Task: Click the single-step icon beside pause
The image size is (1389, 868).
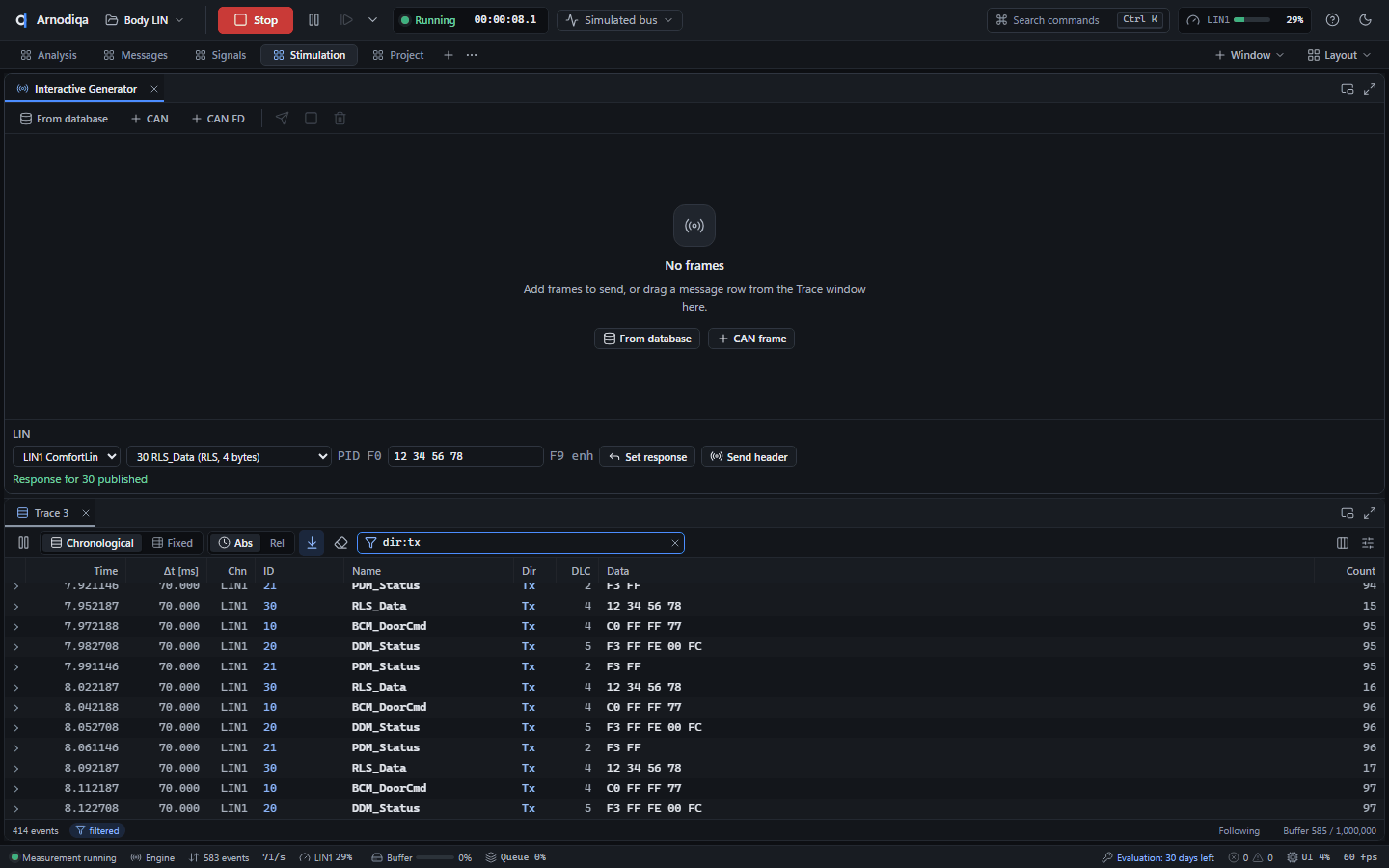Action: (346, 20)
